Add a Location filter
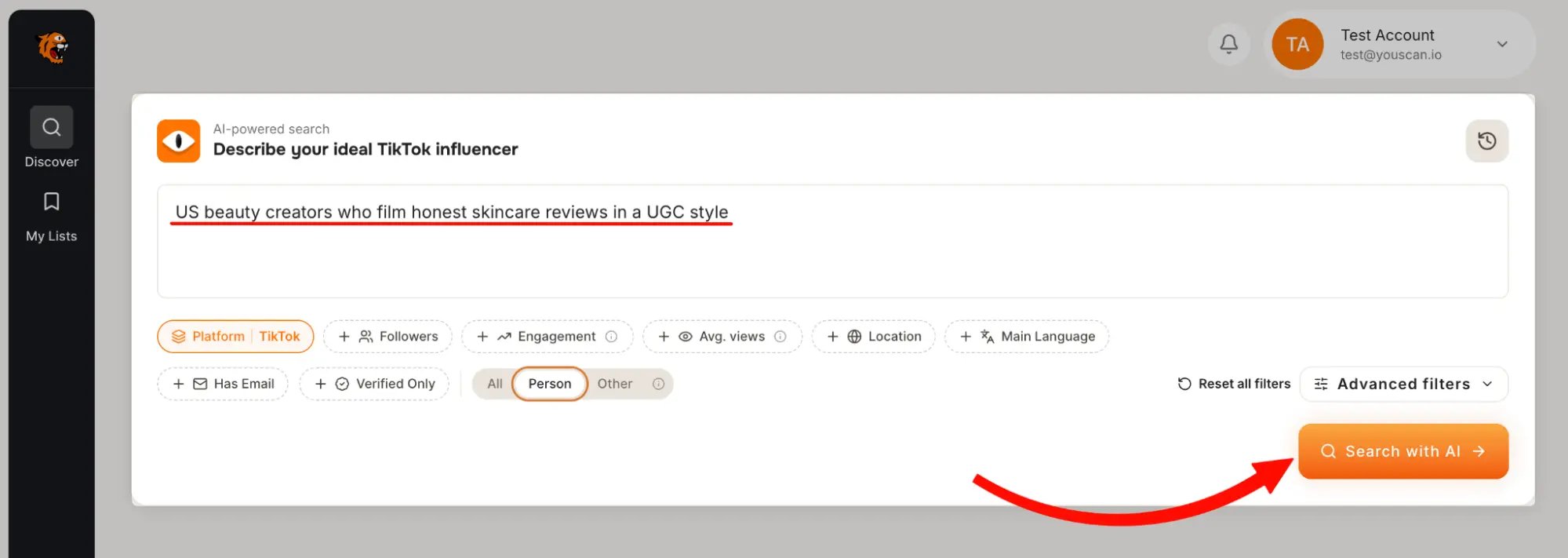Viewport: 1568px width, 558px height. coord(873,337)
